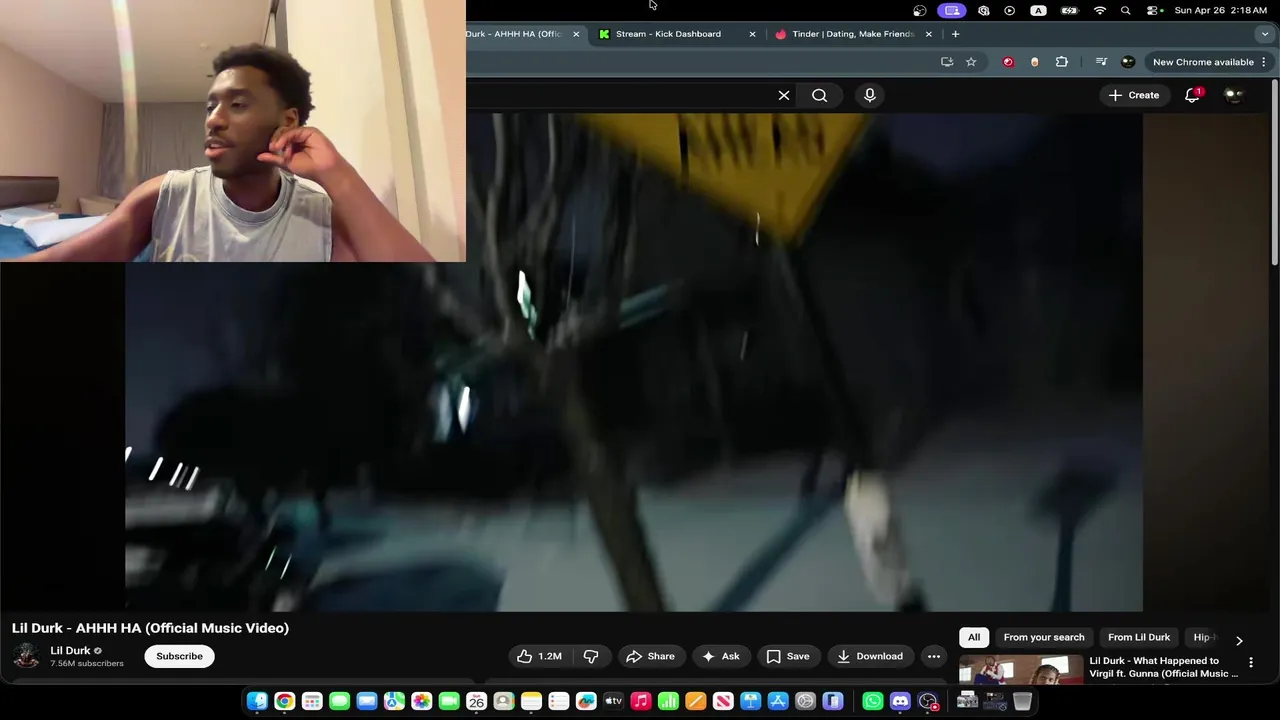Open YouTube notifications bell
This screenshot has width=1280, height=720.
point(1192,95)
